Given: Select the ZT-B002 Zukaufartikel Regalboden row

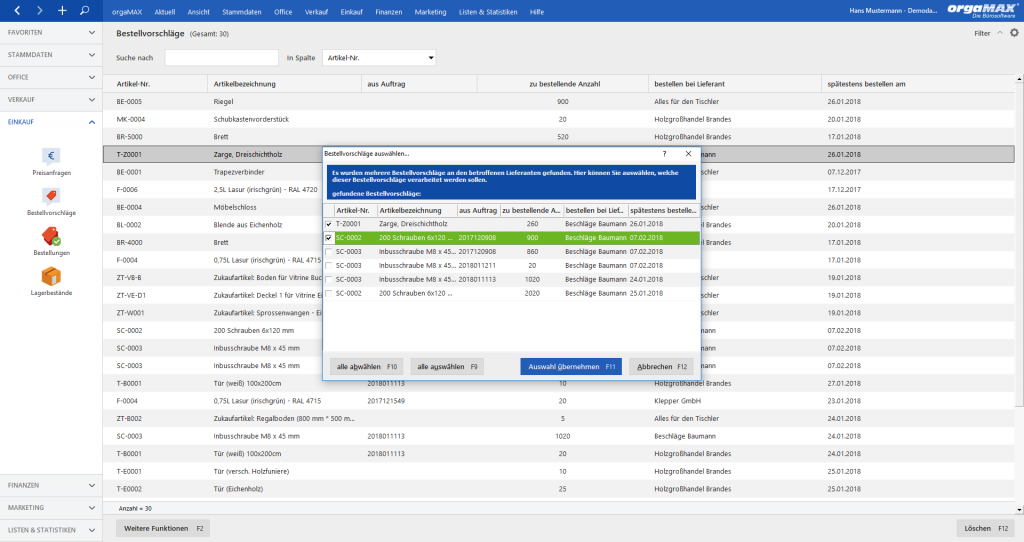Looking at the screenshot, I should [558, 418].
